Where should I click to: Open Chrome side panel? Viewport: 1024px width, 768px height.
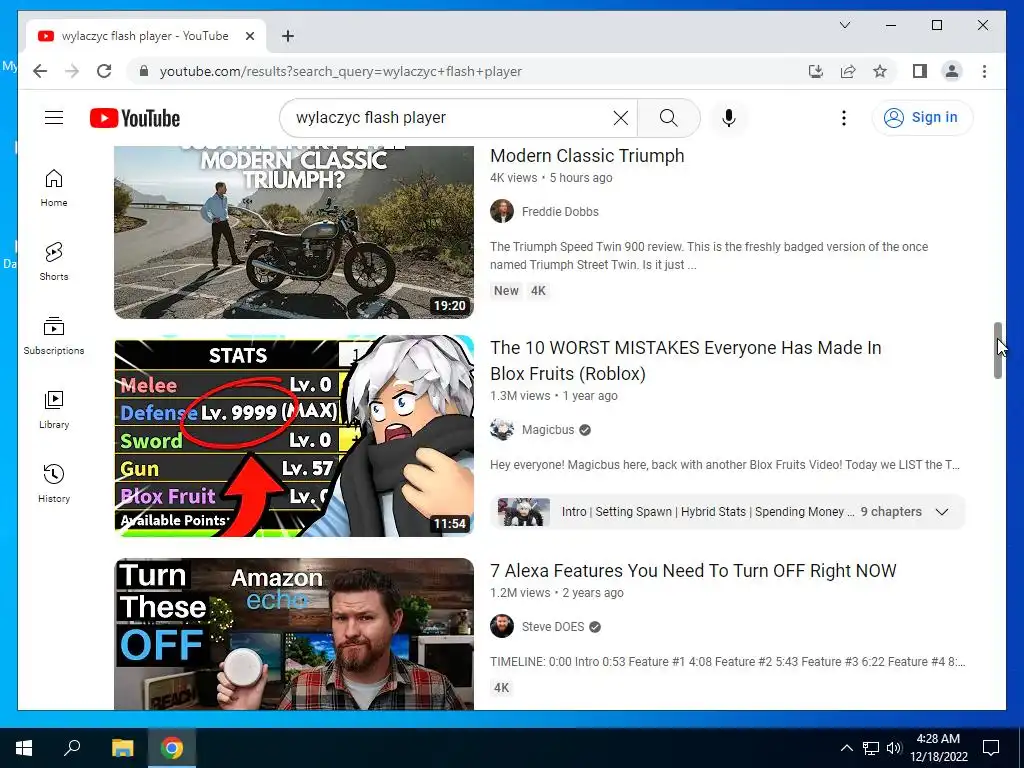click(x=920, y=71)
